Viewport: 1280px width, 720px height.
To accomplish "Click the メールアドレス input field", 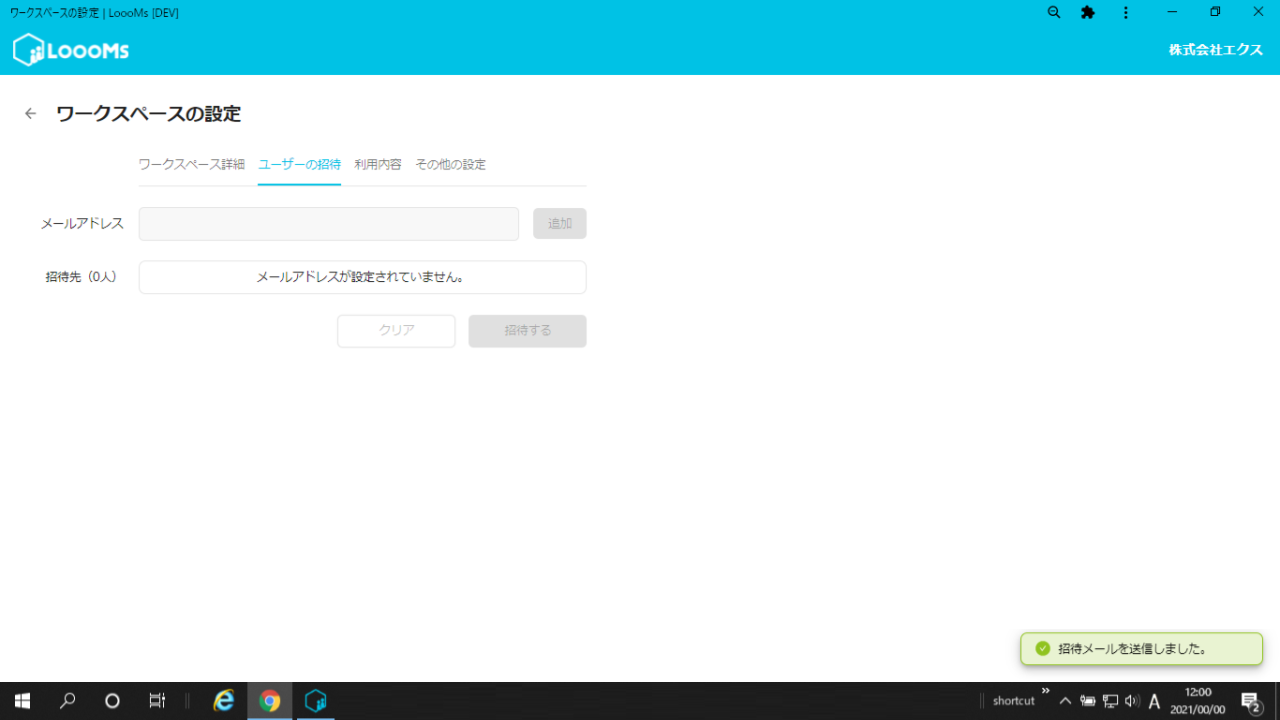I will pyautogui.click(x=328, y=224).
